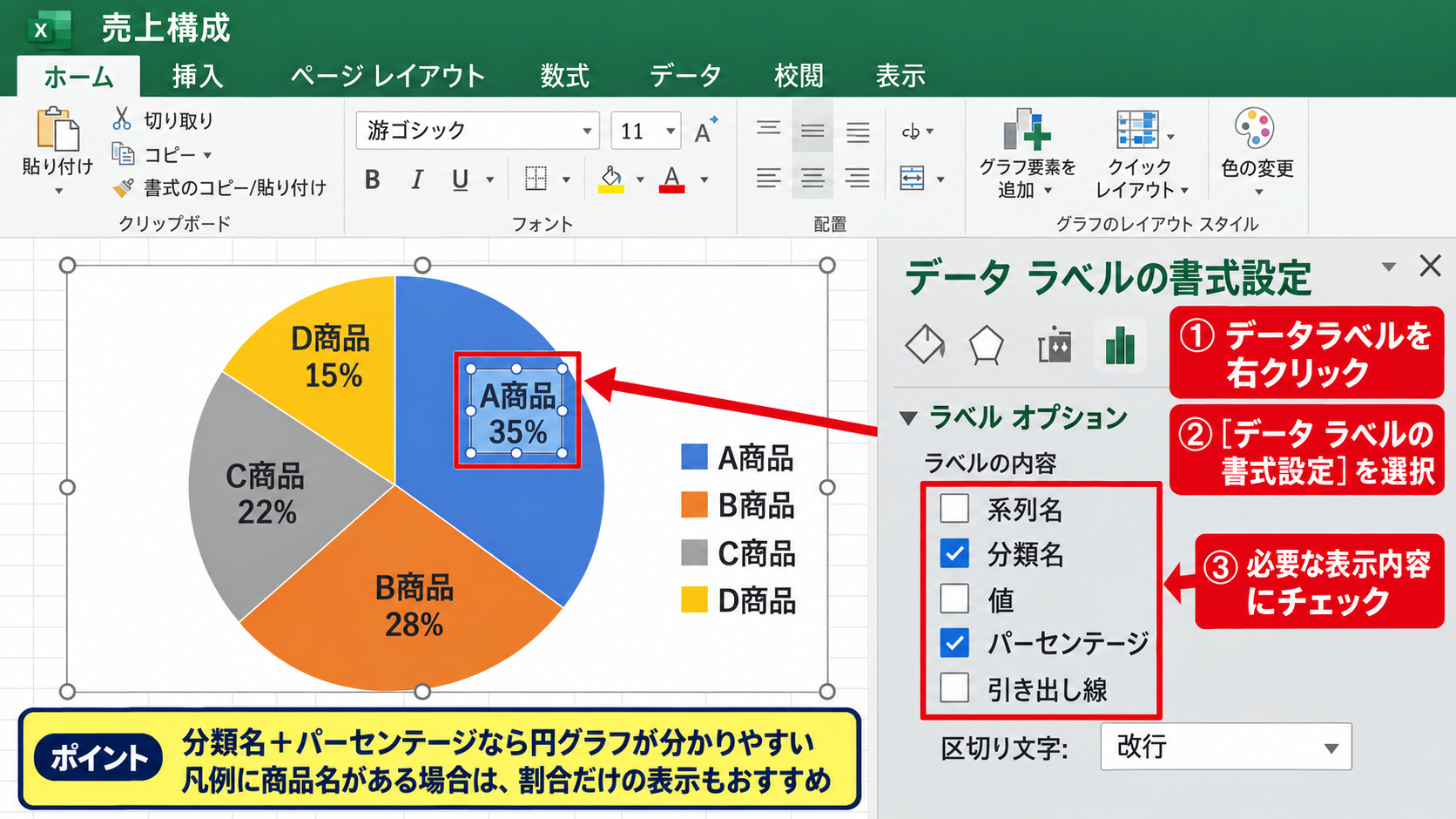Enable the 引き出し線 checkbox
The height and width of the screenshot is (819, 1456).
point(955,687)
